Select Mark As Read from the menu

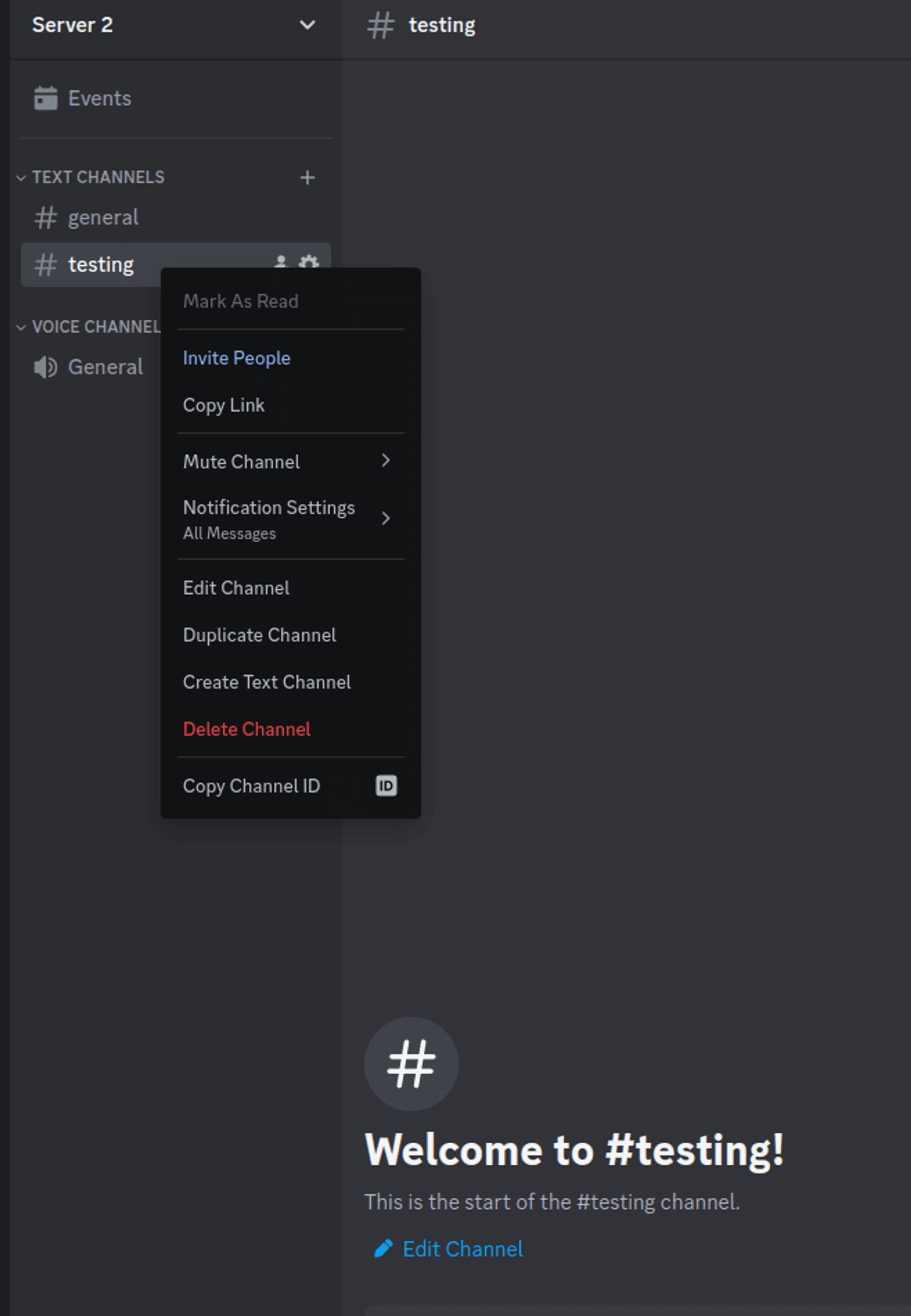241,301
